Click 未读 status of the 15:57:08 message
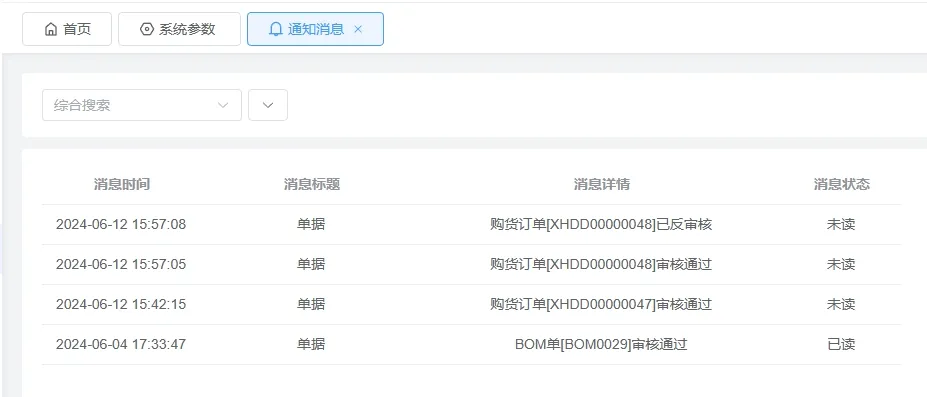927x397 pixels. 841,224
